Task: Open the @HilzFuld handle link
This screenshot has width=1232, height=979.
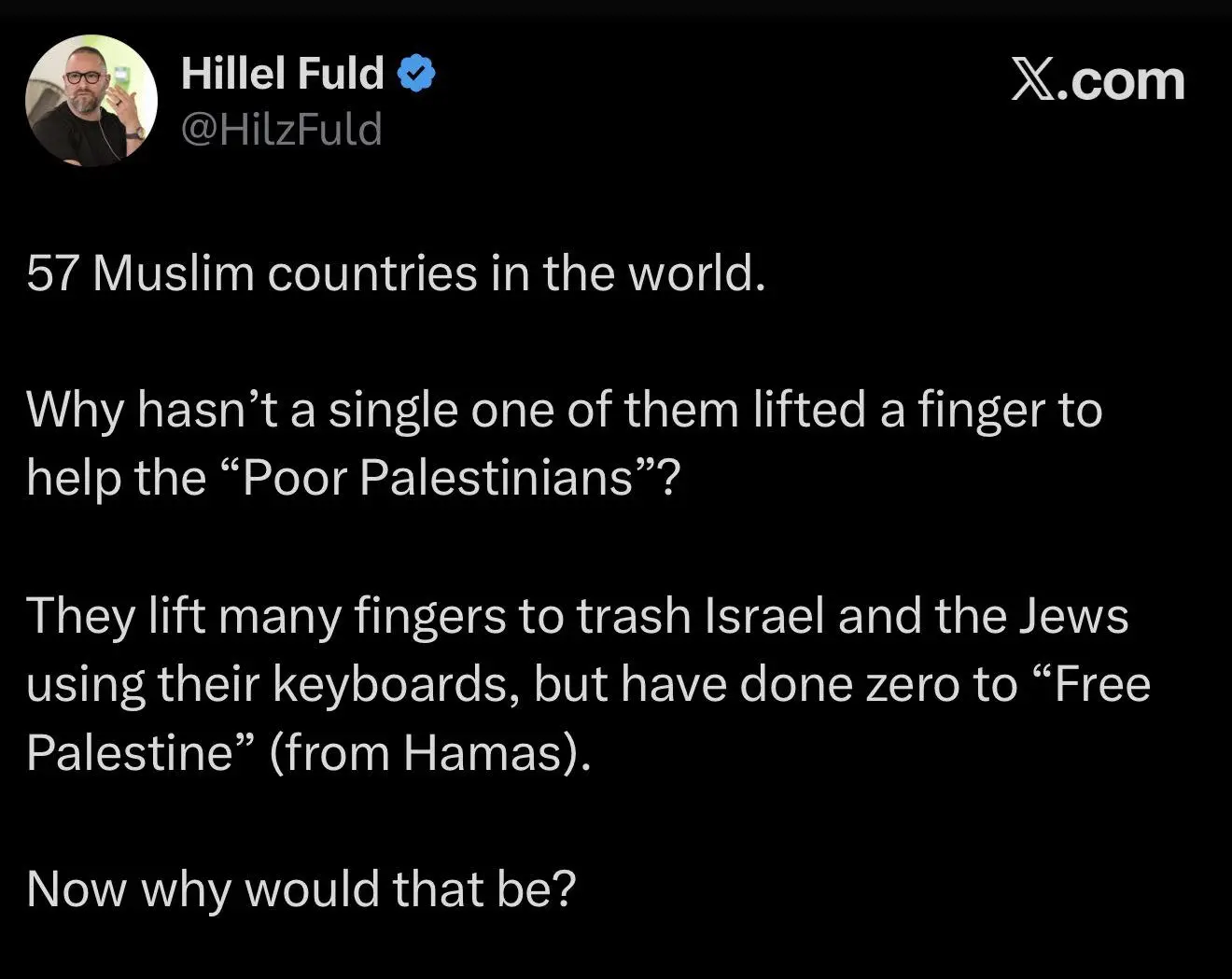Action: 281,129
